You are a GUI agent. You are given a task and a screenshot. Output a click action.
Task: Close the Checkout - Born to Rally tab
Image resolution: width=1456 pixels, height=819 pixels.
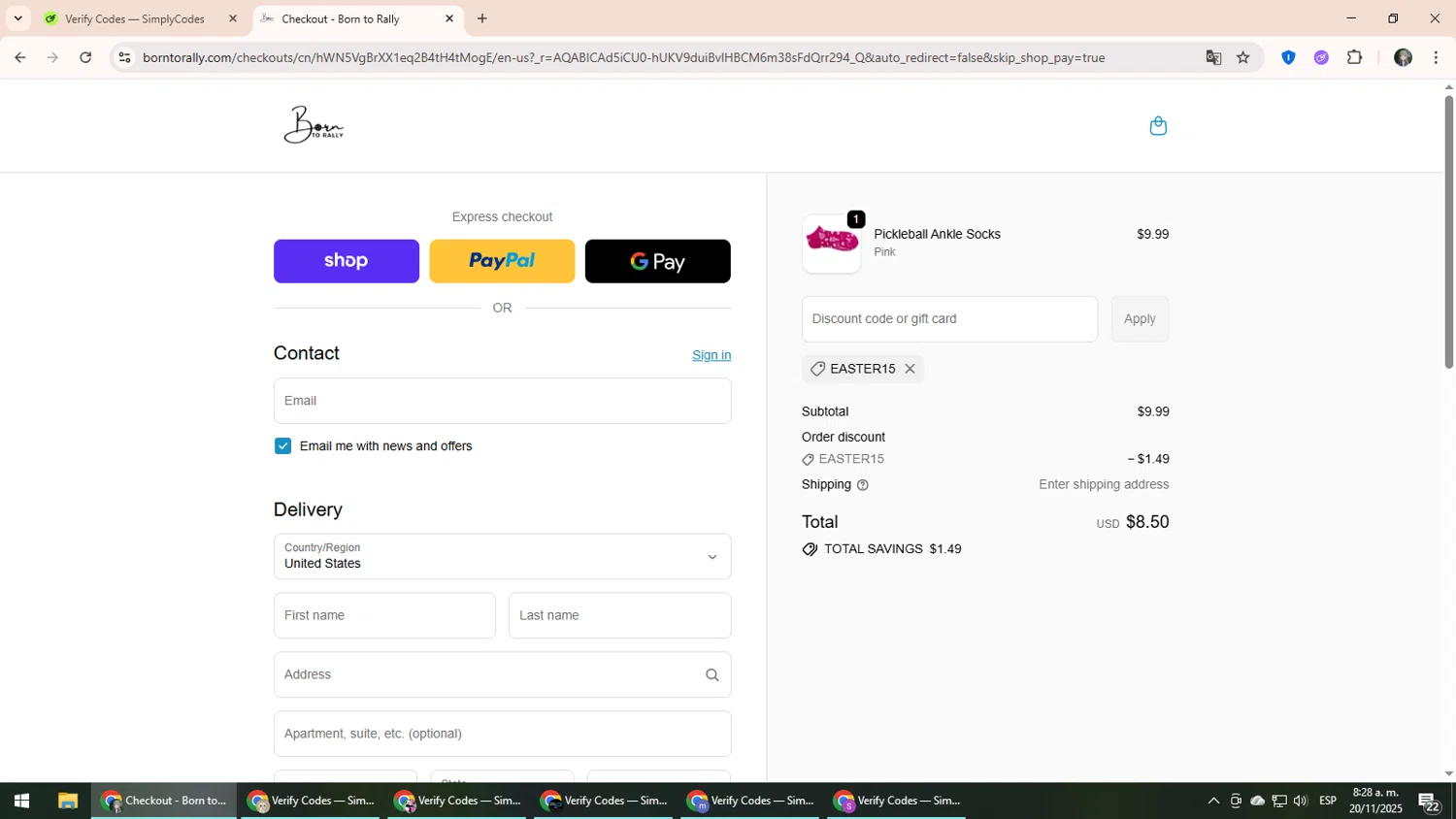(x=449, y=18)
